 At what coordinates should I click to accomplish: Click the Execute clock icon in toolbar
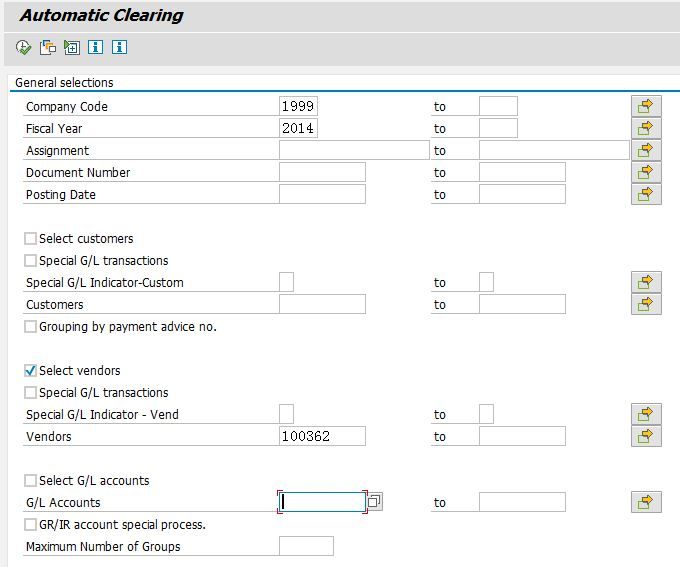pos(23,47)
